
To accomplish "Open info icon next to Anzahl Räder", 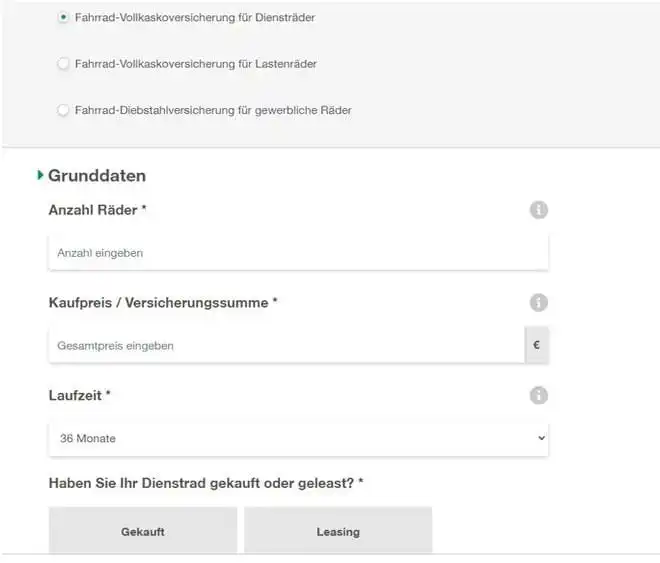I will (538, 210).
